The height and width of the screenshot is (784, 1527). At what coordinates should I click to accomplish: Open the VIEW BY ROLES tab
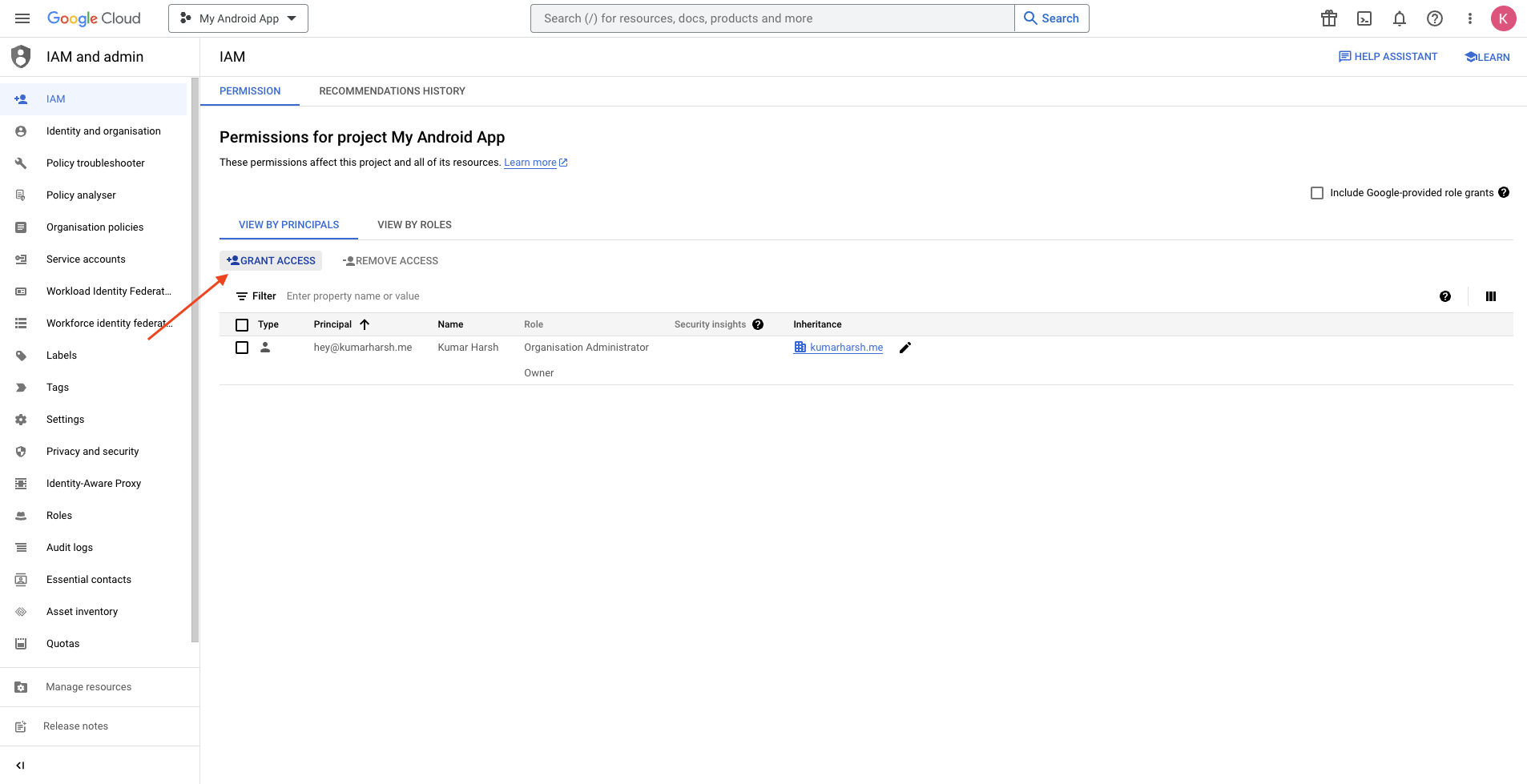(413, 224)
